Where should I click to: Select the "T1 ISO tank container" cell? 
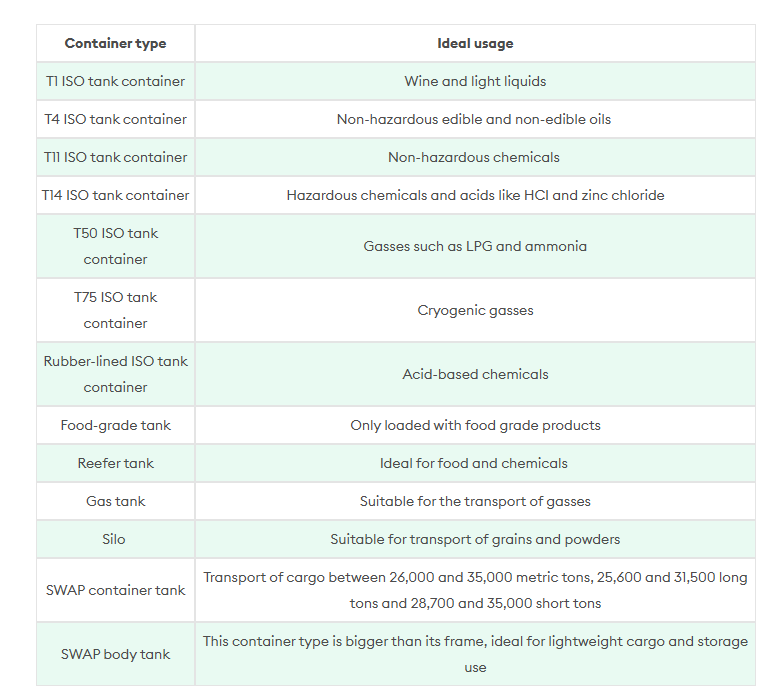115,81
